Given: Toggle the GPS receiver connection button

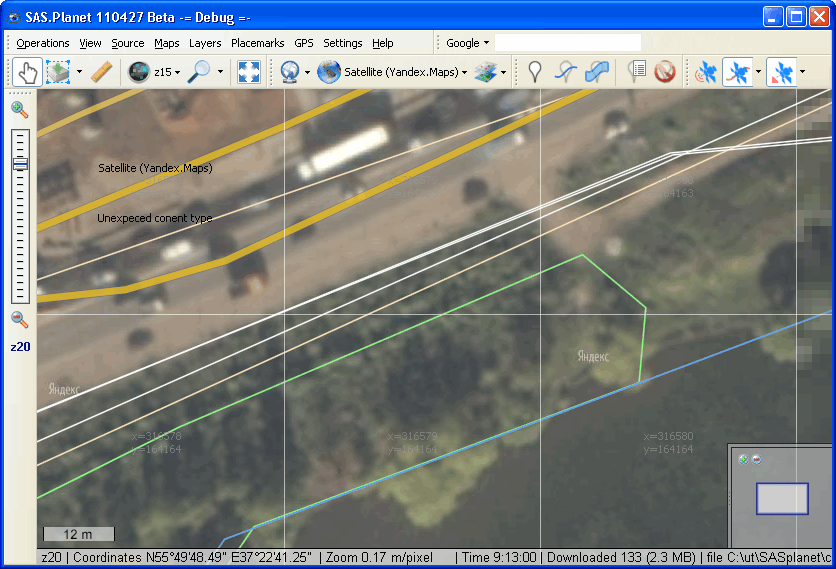Looking at the screenshot, I should (x=707, y=72).
